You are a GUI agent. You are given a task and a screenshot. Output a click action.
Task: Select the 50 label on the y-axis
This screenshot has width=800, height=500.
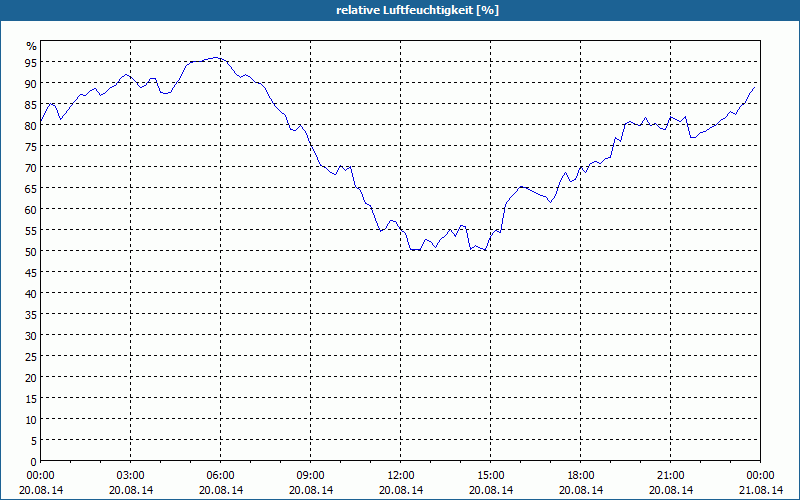click(31, 252)
